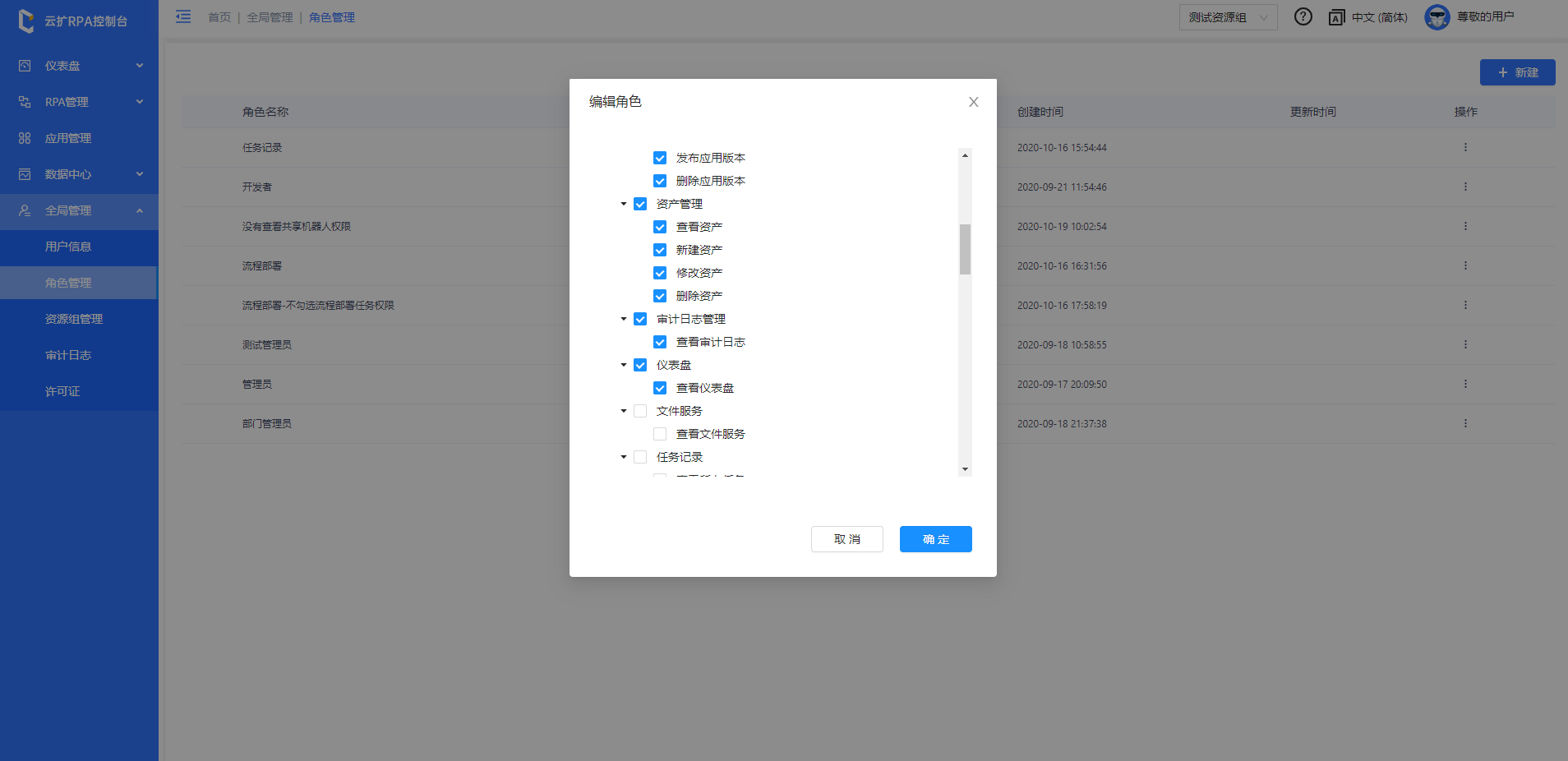Open more actions for 任务记录 row
Screen dimensions: 1568x761
point(1464,148)
